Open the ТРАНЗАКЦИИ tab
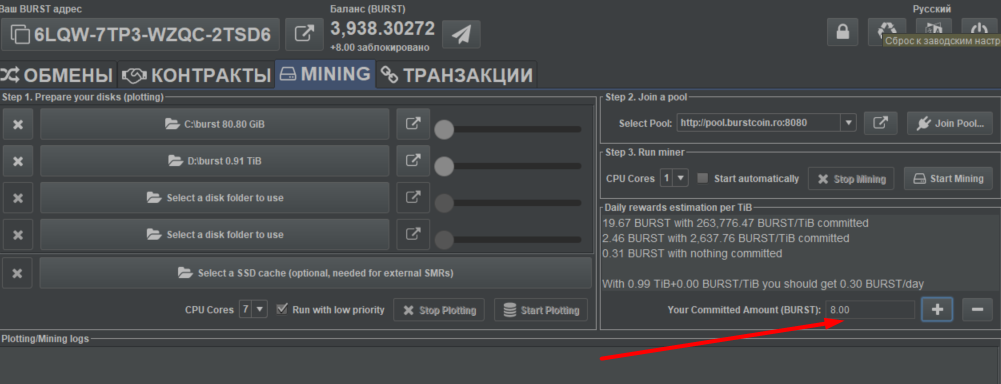The width and height of the screenshot is (1001, 384). coord(456,75)
